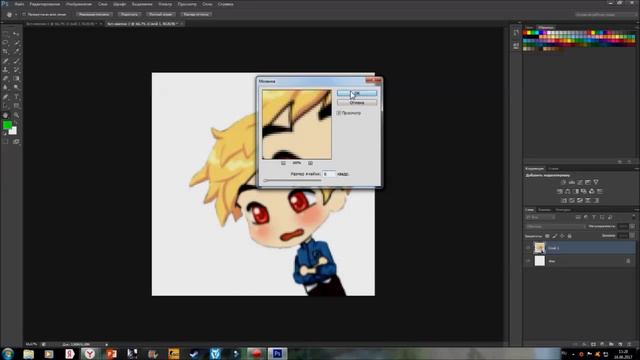The height and width of the screenshot is (360, 640).
Task: Select the Lasso tool
Action: (5, 43)
